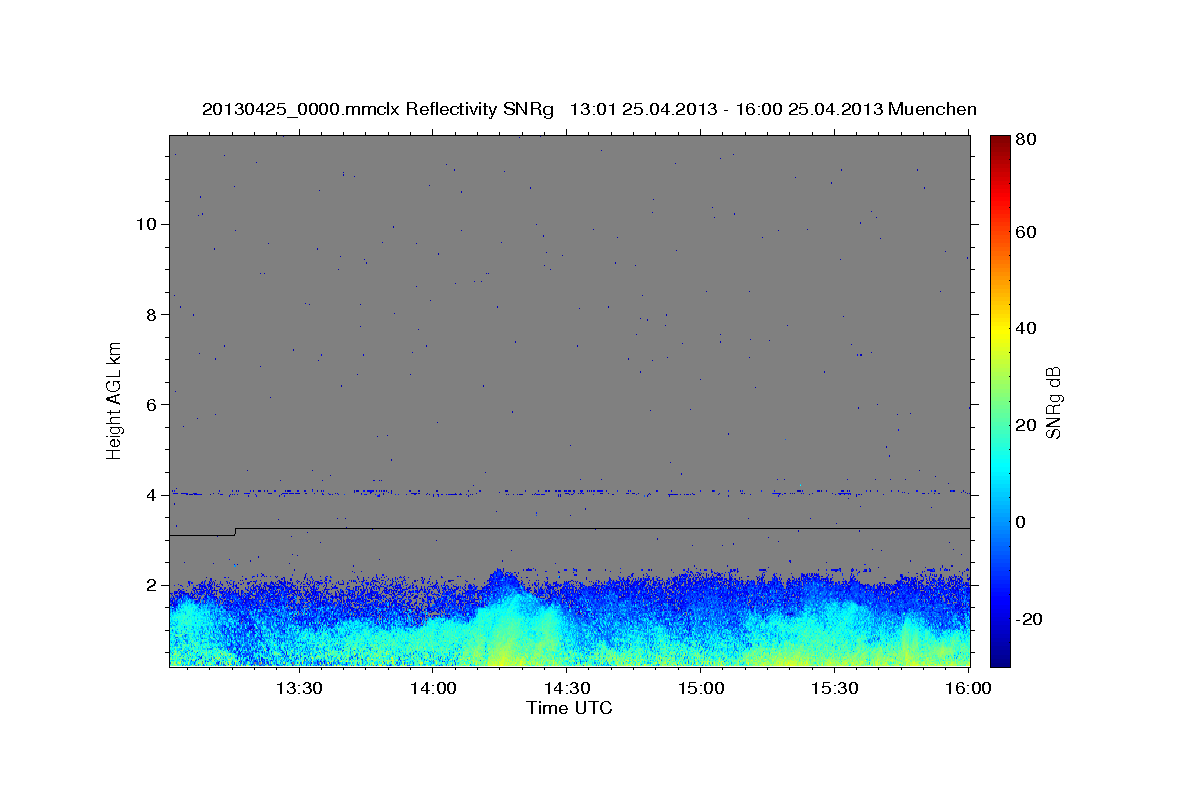The height and width of the screenshot is (800, 1200).
Task: Click the 14:00 time tick label
Action: pos(433,688)
